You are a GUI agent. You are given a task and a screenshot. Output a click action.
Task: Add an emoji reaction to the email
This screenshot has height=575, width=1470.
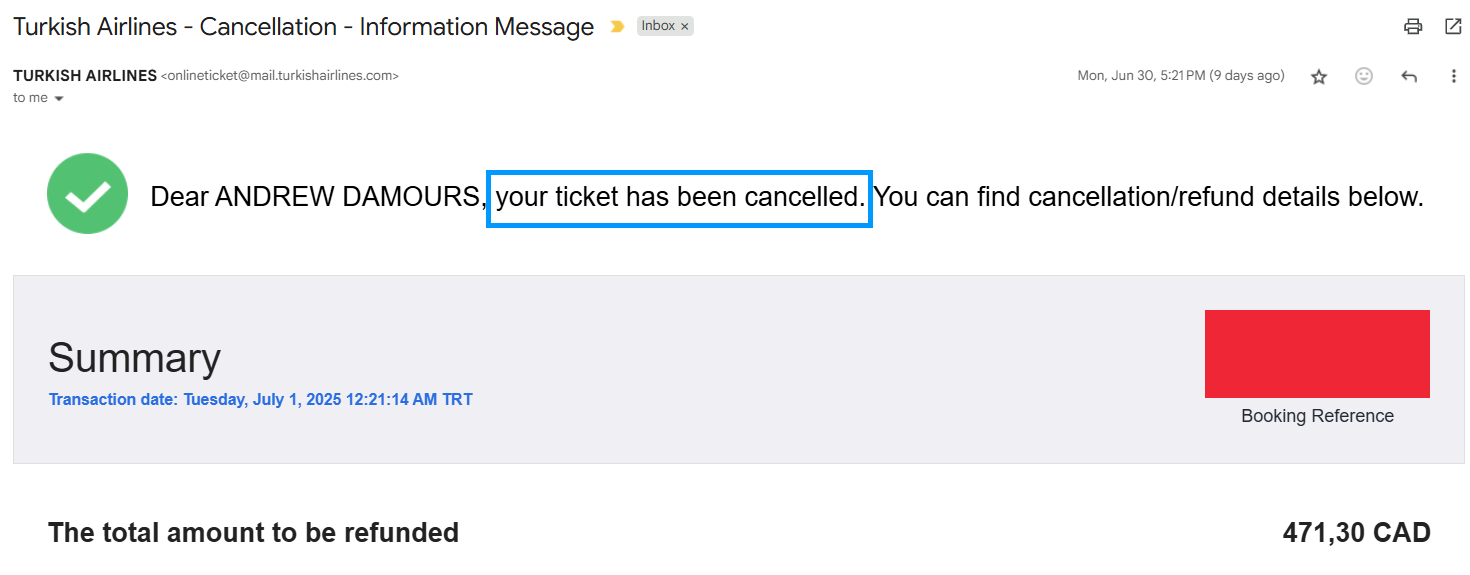pyautogui.click(x=1364, y=76)
